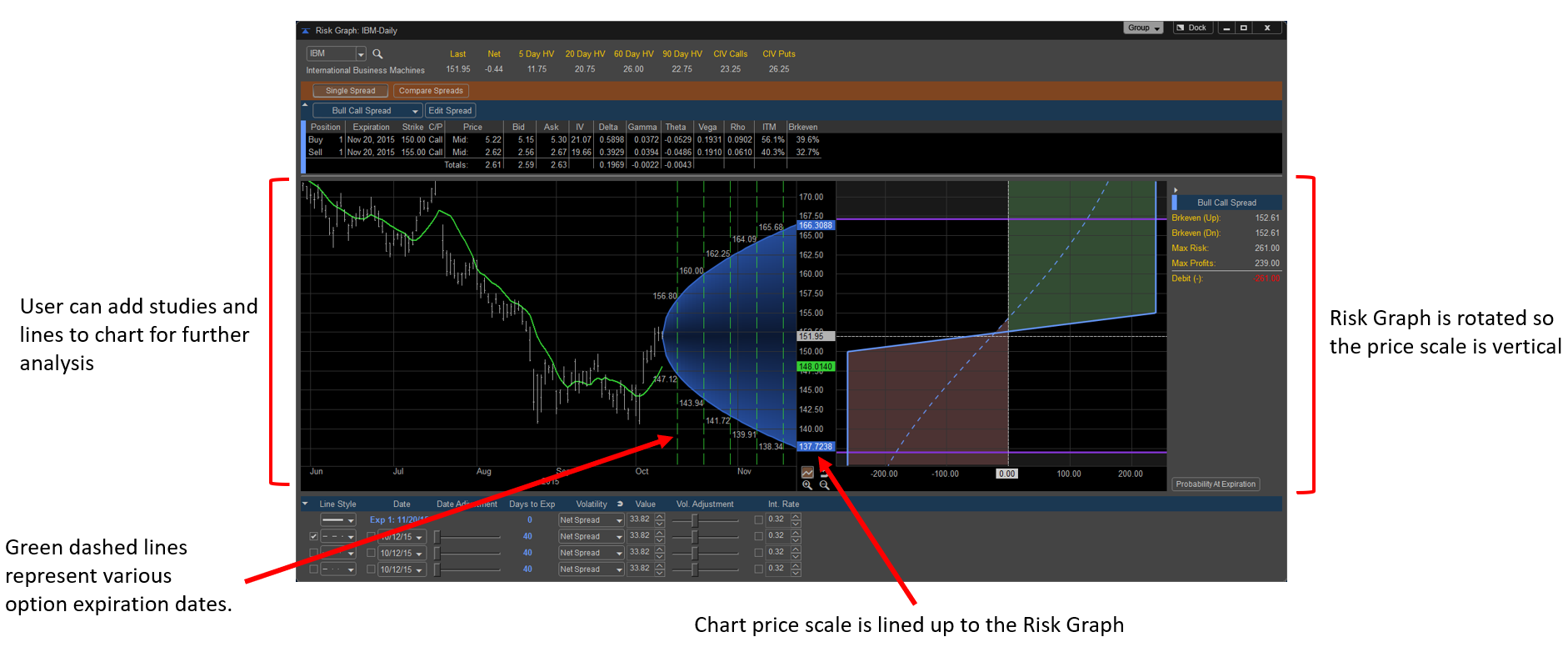The height and width of the screenshot is (662, 1568).
Task: Zoom in on the risk graph
Action: (x=806, y=485)
